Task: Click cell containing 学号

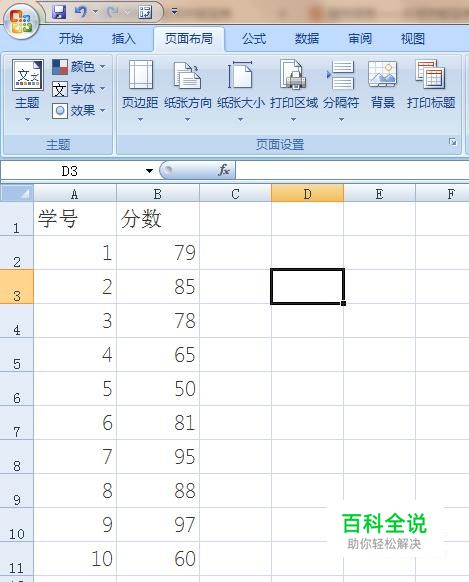Action: click(75, 219)
